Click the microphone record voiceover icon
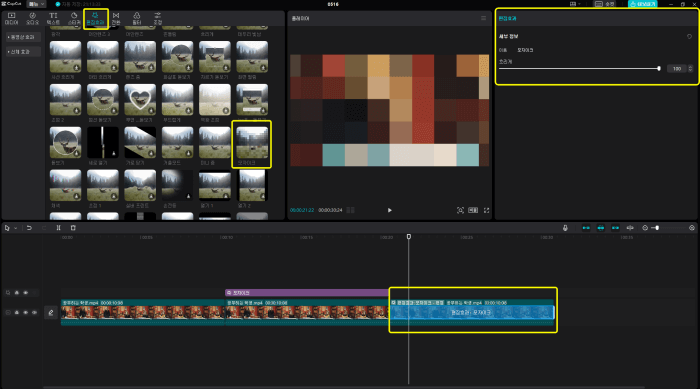The height and width of the screenshot is (389, 700). (565, 228)
